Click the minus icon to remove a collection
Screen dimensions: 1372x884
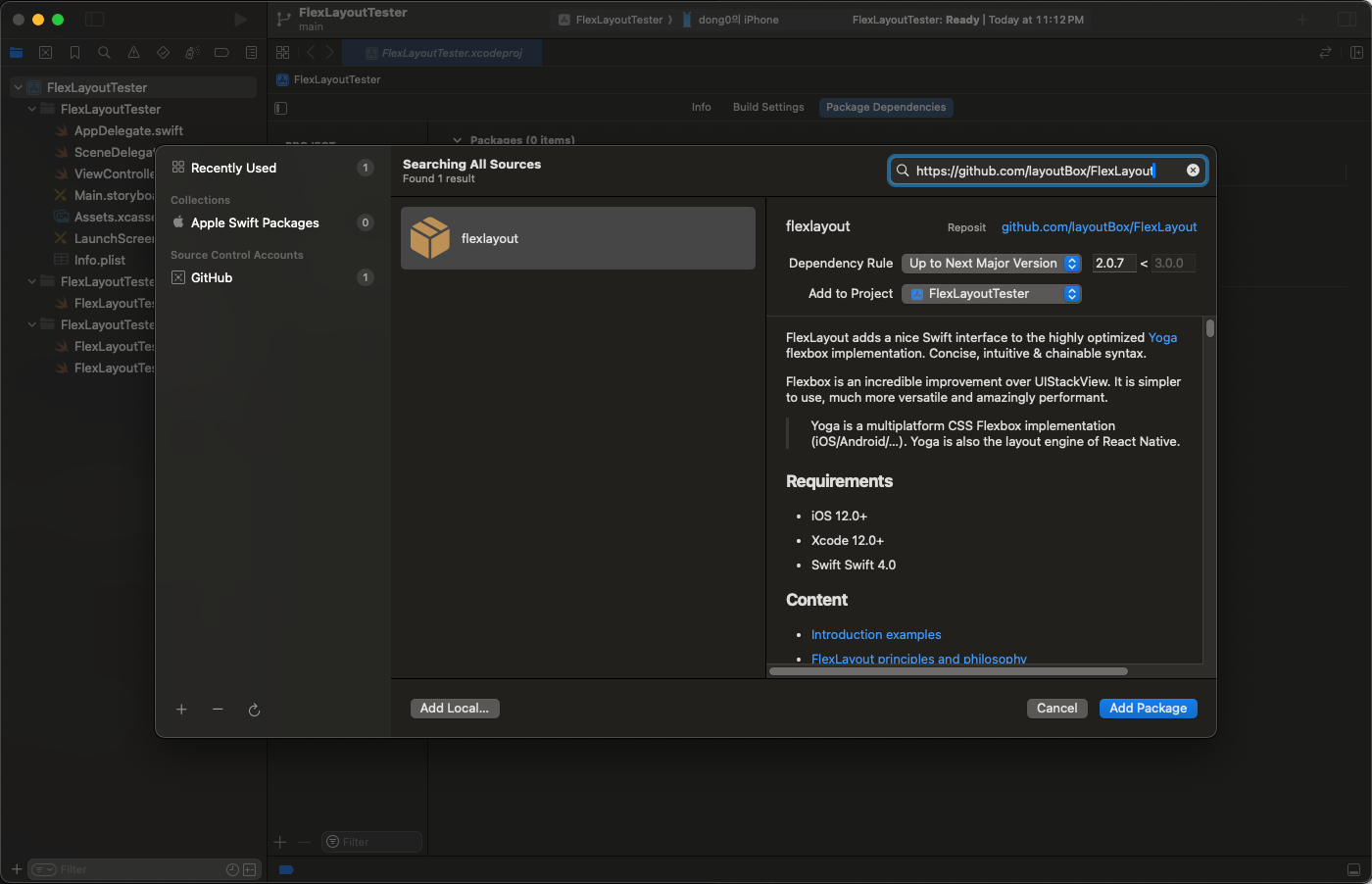tap(218, 710)
